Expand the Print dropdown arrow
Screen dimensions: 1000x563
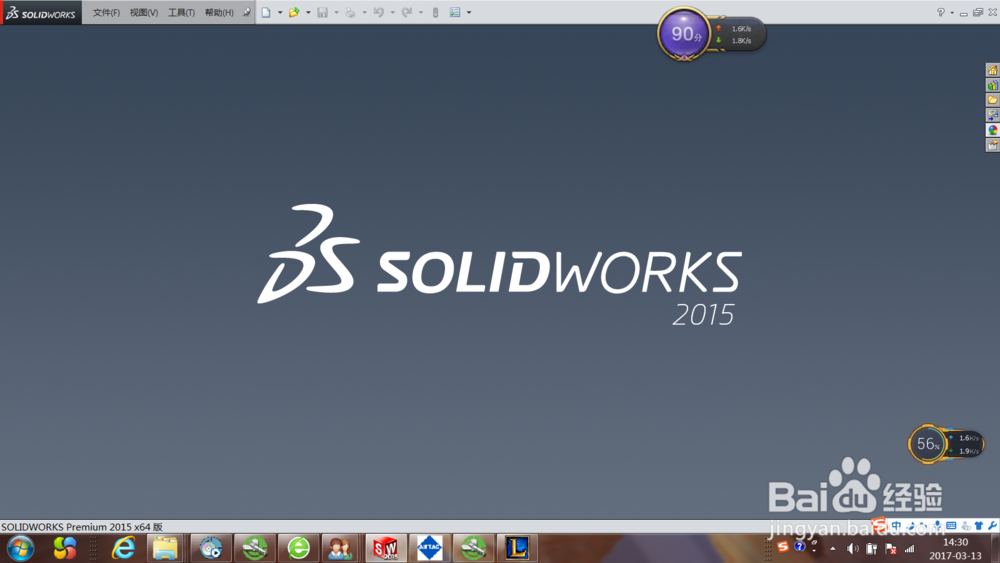[x=364, y=12]
